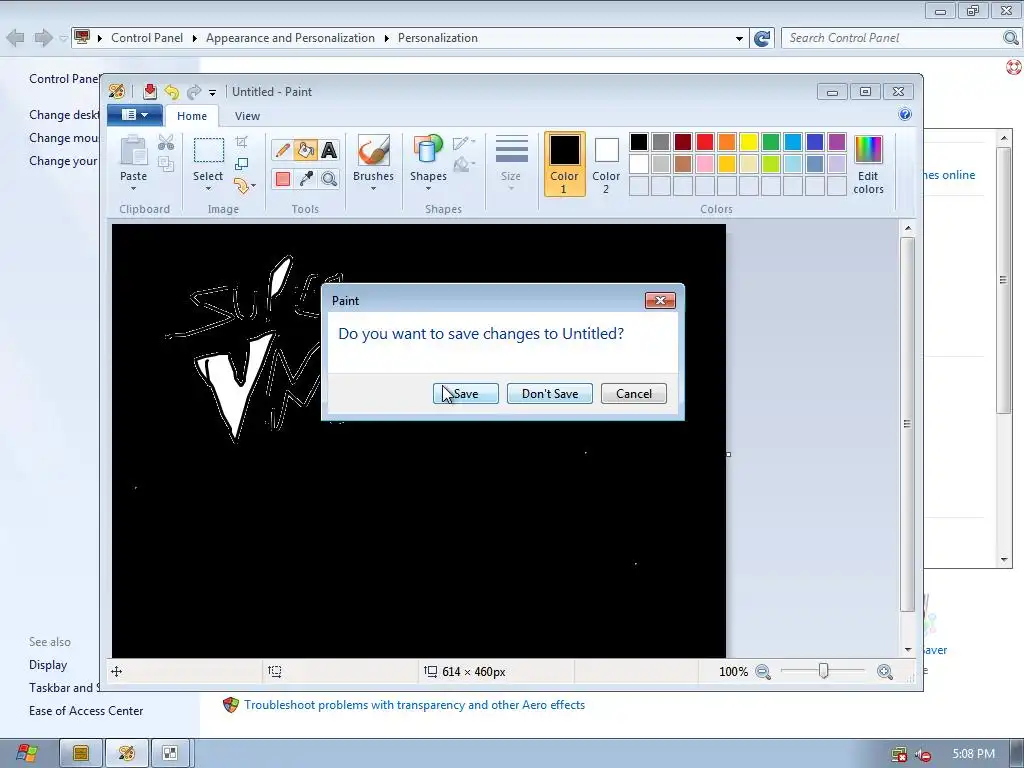Click Appearance and Personalization breadcrumb

pos(291,38)
